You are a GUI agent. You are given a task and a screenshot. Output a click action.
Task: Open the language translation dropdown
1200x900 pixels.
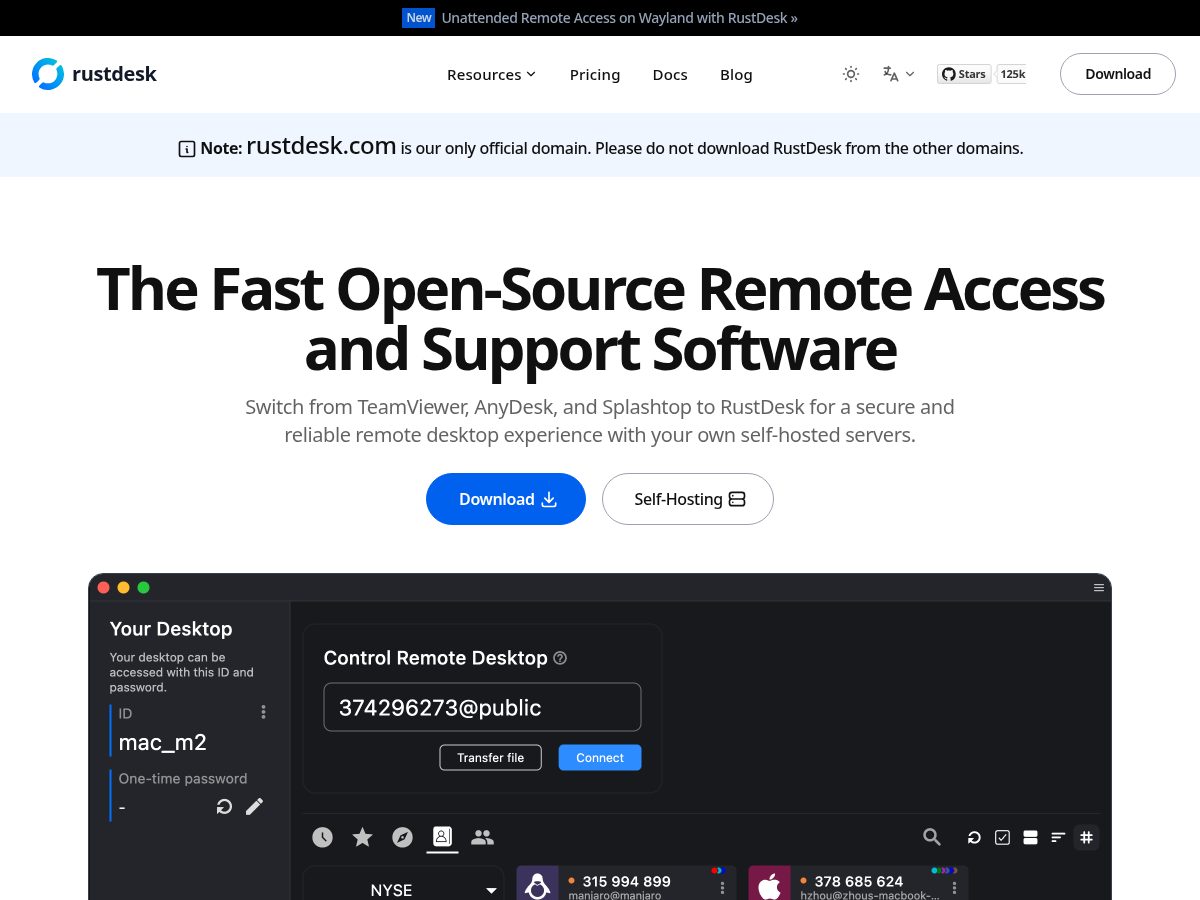tap(898, 74)
